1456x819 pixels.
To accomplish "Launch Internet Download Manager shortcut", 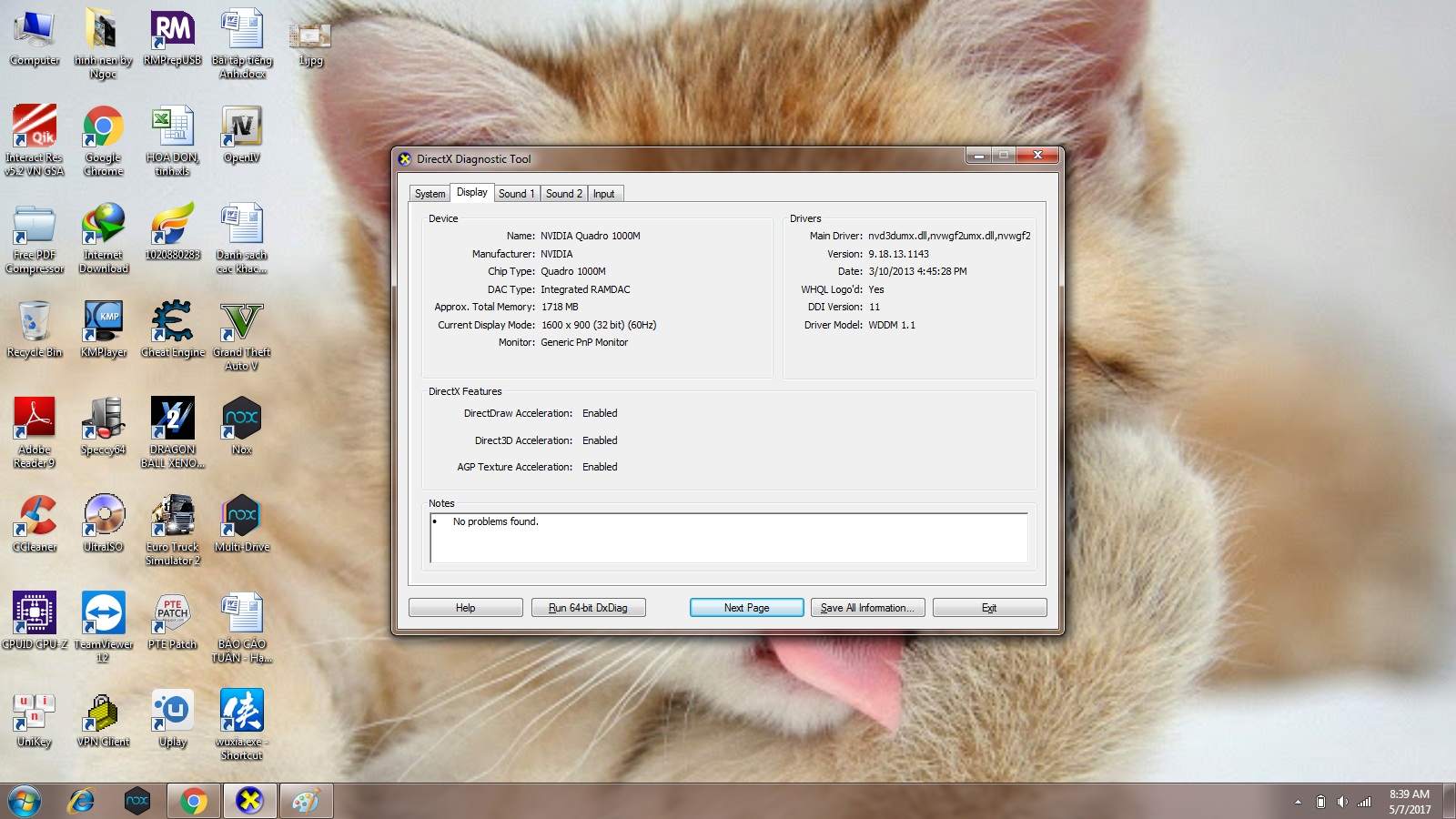I will click(x=103, y=238).
